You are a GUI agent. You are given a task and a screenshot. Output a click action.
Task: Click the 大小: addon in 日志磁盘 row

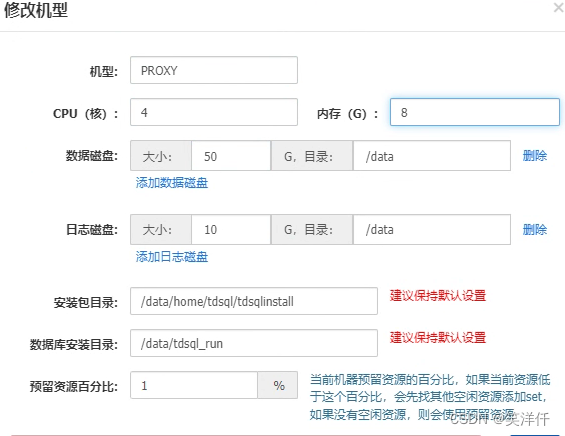click(x=161, y=230)
